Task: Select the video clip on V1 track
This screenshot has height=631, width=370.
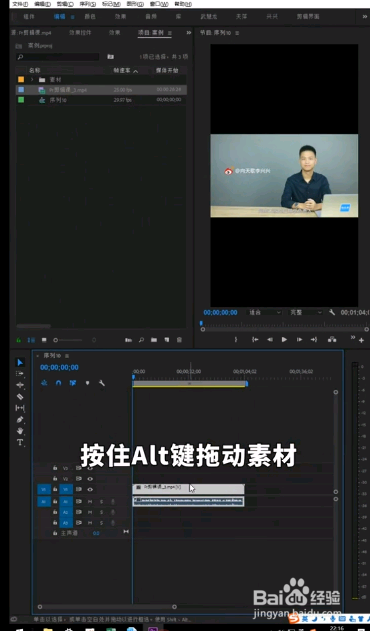Action: 188,489
